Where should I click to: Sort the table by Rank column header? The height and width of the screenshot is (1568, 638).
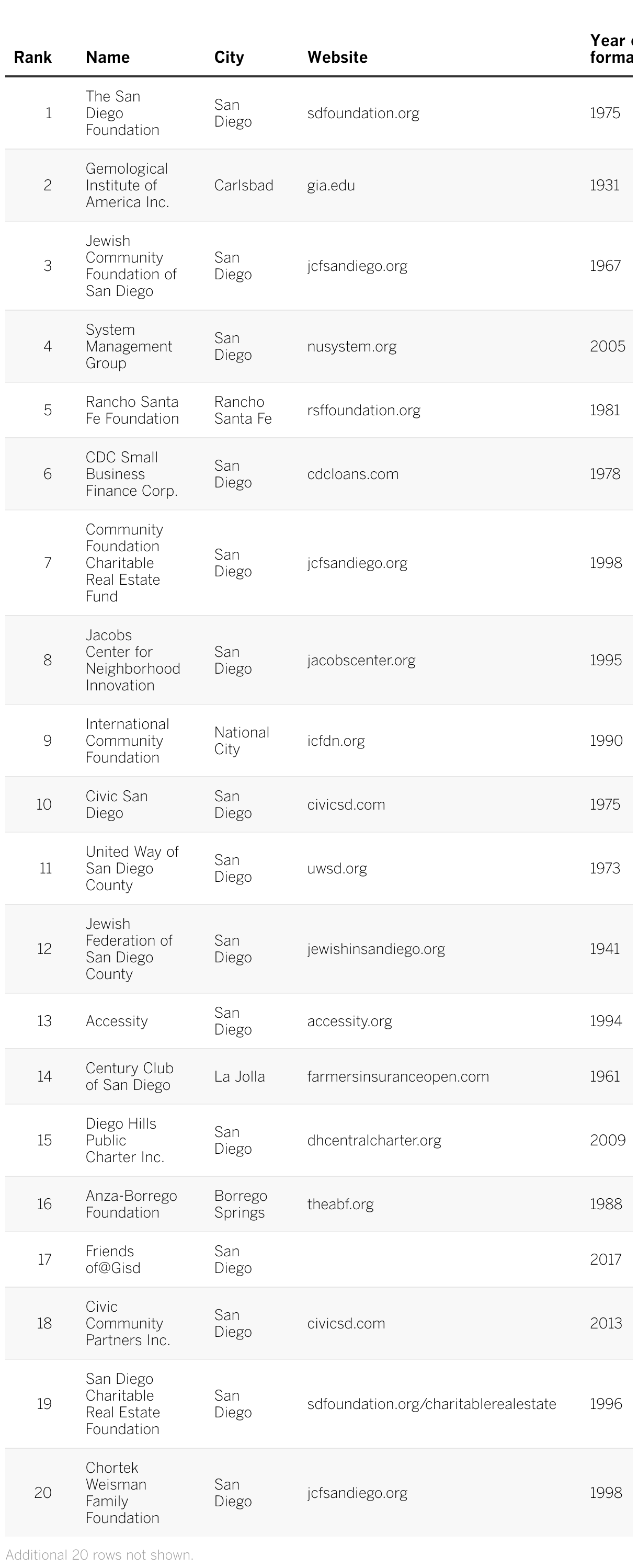click(x=33, y=57)
